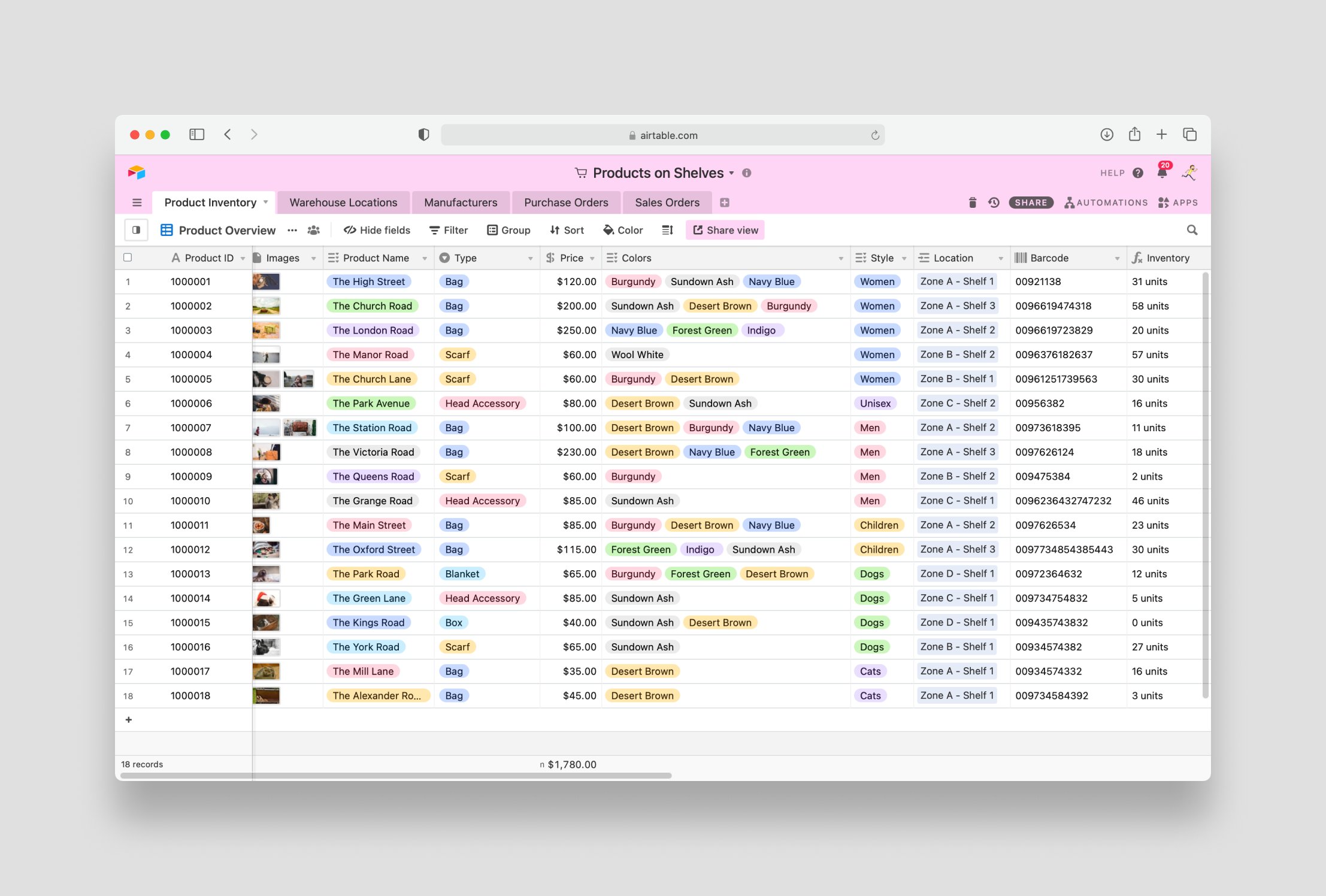Open Product ID column dropdown arrow
This screenshot has height=896, width=1326.
coord(243,258)
